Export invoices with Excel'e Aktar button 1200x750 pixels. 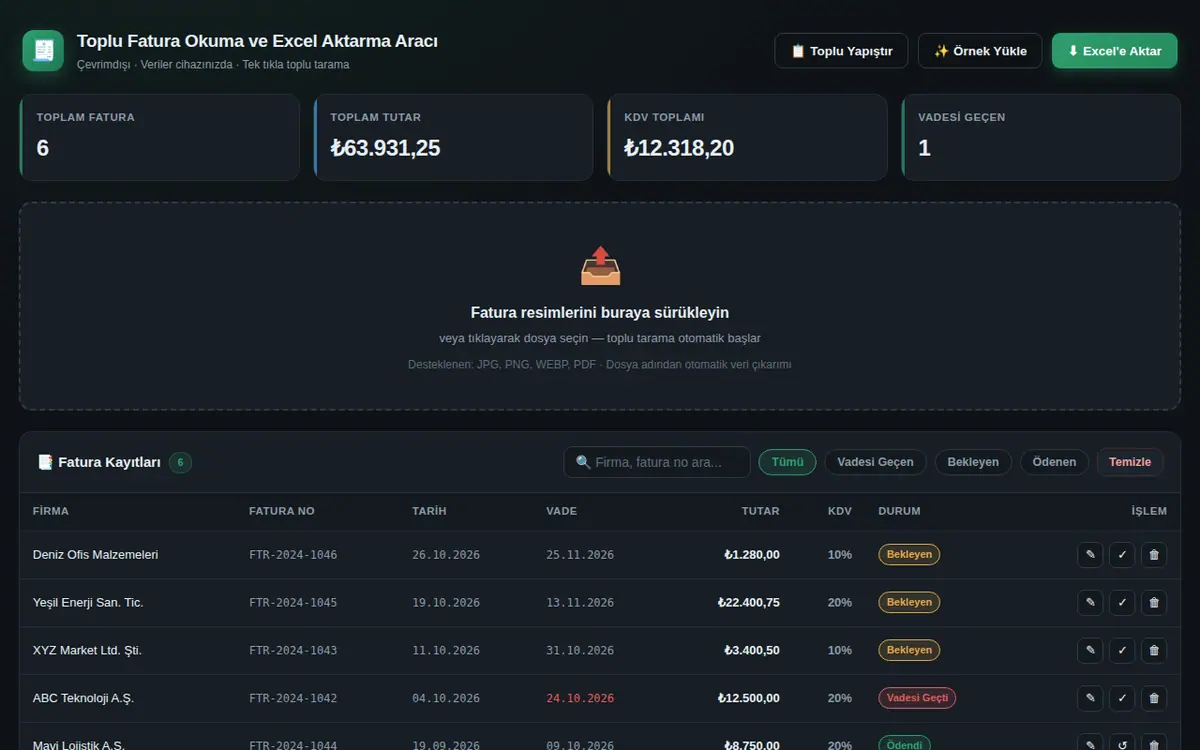pyautogui.click(x=1114, y=51)
